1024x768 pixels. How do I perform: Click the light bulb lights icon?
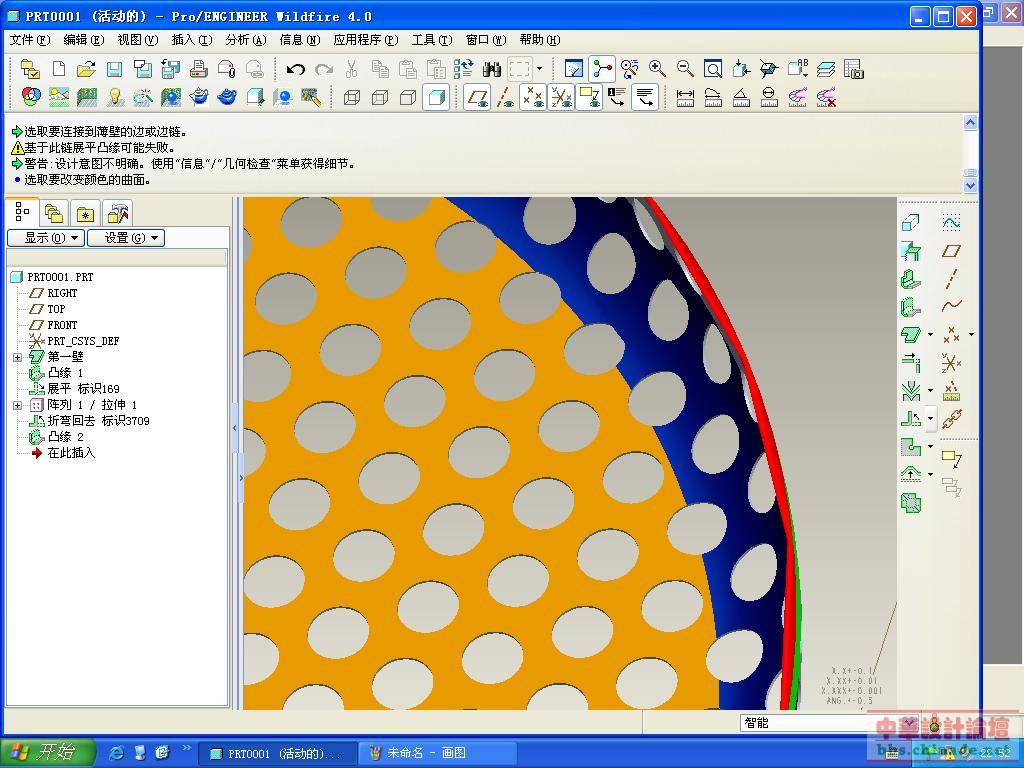point(115,97)
